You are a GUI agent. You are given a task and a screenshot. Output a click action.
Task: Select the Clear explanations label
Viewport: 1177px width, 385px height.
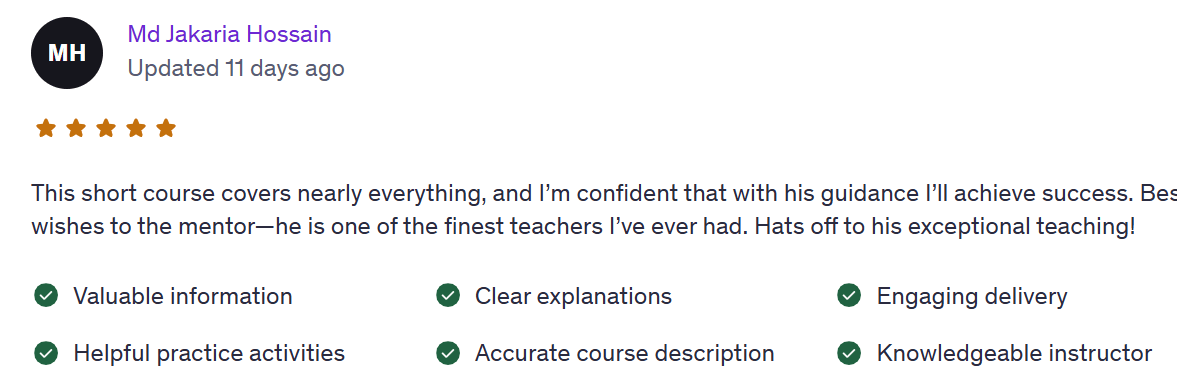[573, 296]
